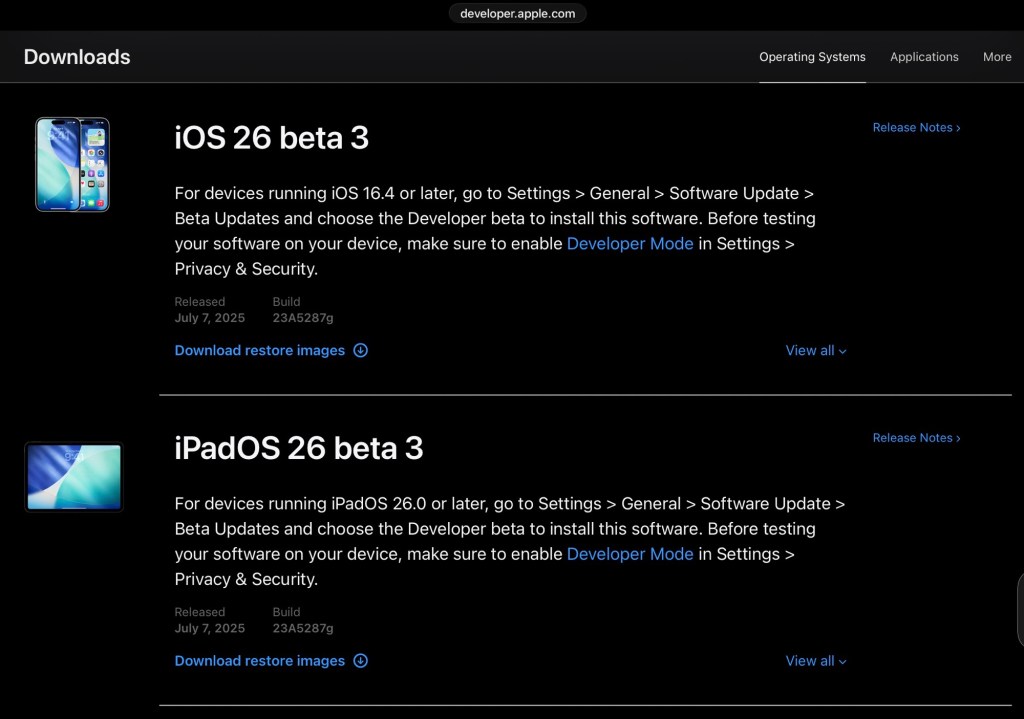Click the download arrow icon under iOS 26
This screenshot has height=719, width=1024.
(x=361, y=350)
